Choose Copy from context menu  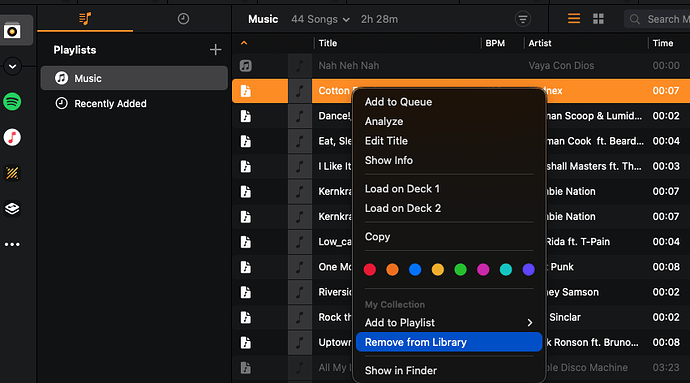449,237
